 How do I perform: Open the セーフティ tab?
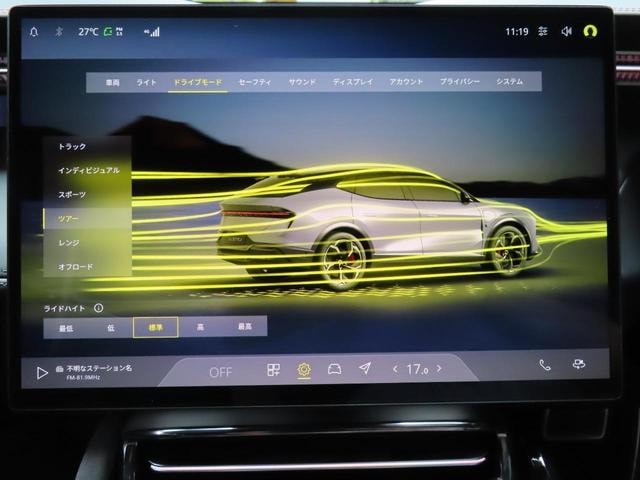point(255,82)
